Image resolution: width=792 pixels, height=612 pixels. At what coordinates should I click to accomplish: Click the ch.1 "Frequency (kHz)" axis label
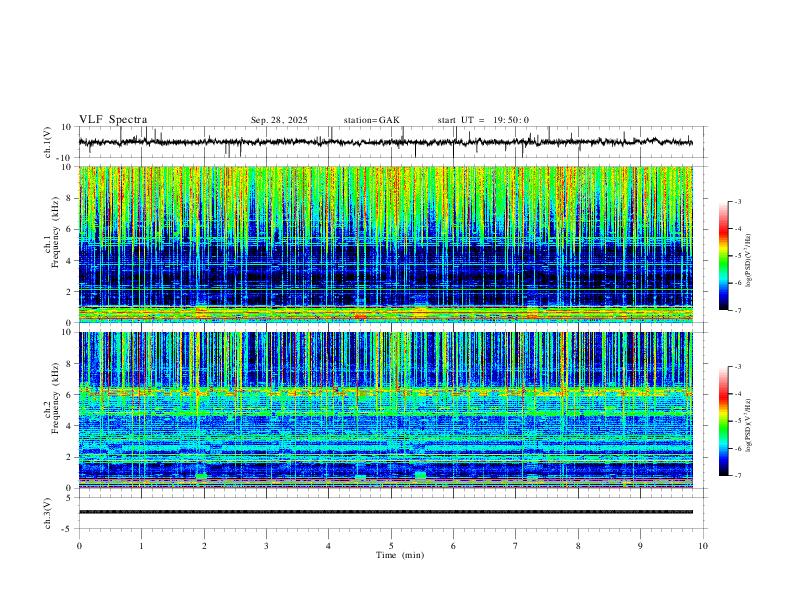click(56, 232)
